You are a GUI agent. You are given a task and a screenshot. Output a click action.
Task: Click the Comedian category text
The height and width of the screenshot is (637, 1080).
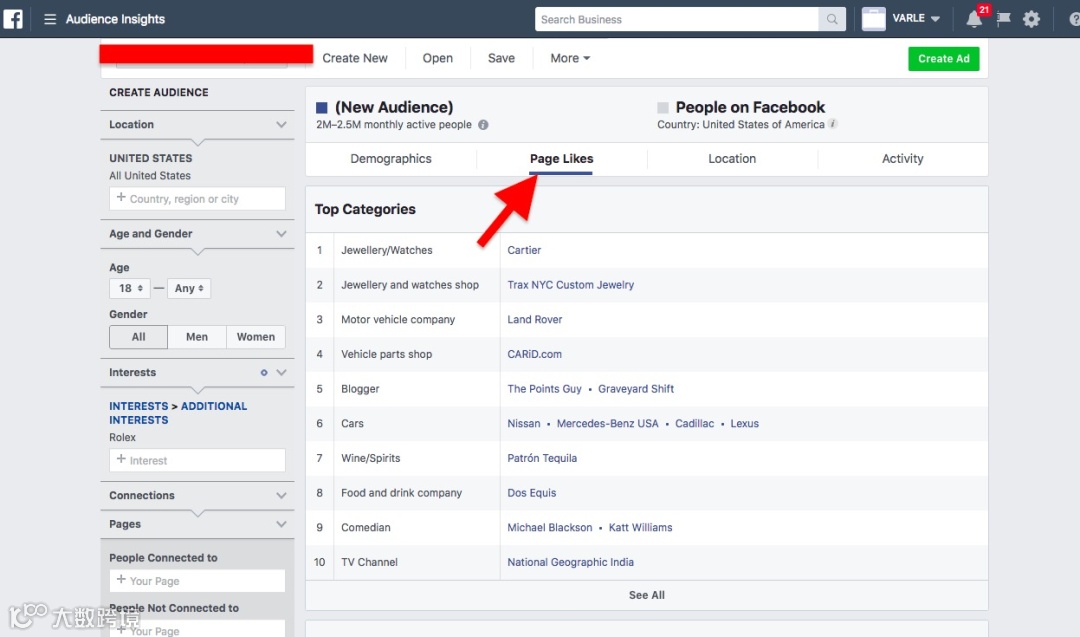tap(366, 528)
